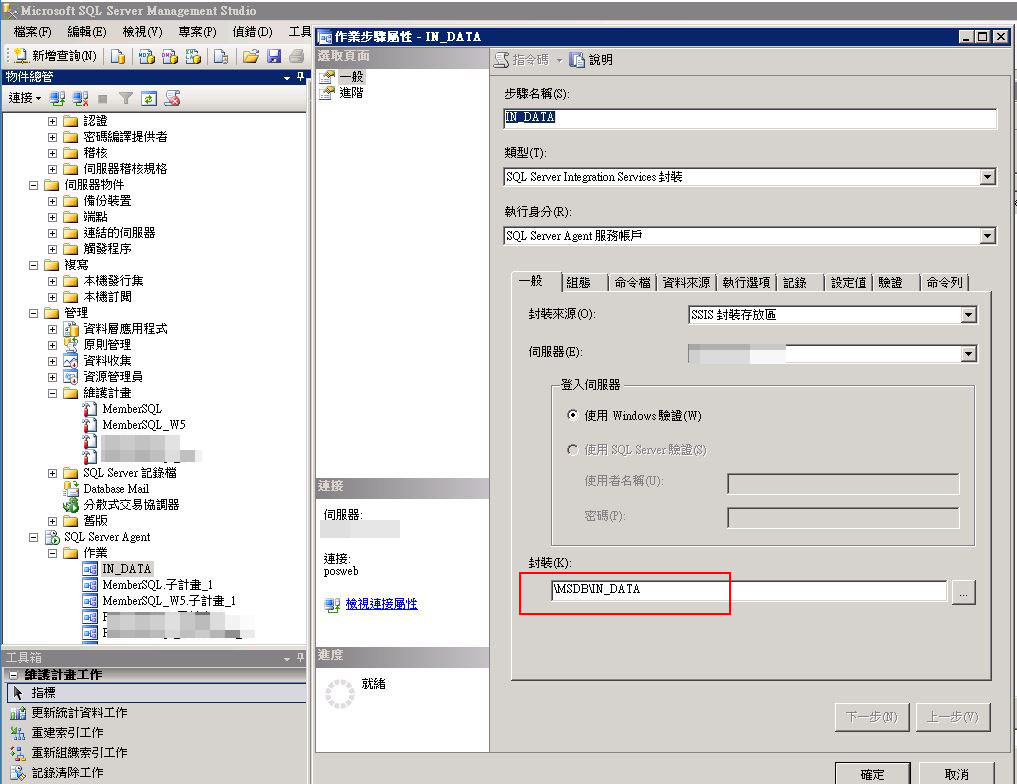The height and width of the screenshot is (784, 1017).
Task: Open the Object Explorer panel options arrow
Action: [x=287, y=78]
